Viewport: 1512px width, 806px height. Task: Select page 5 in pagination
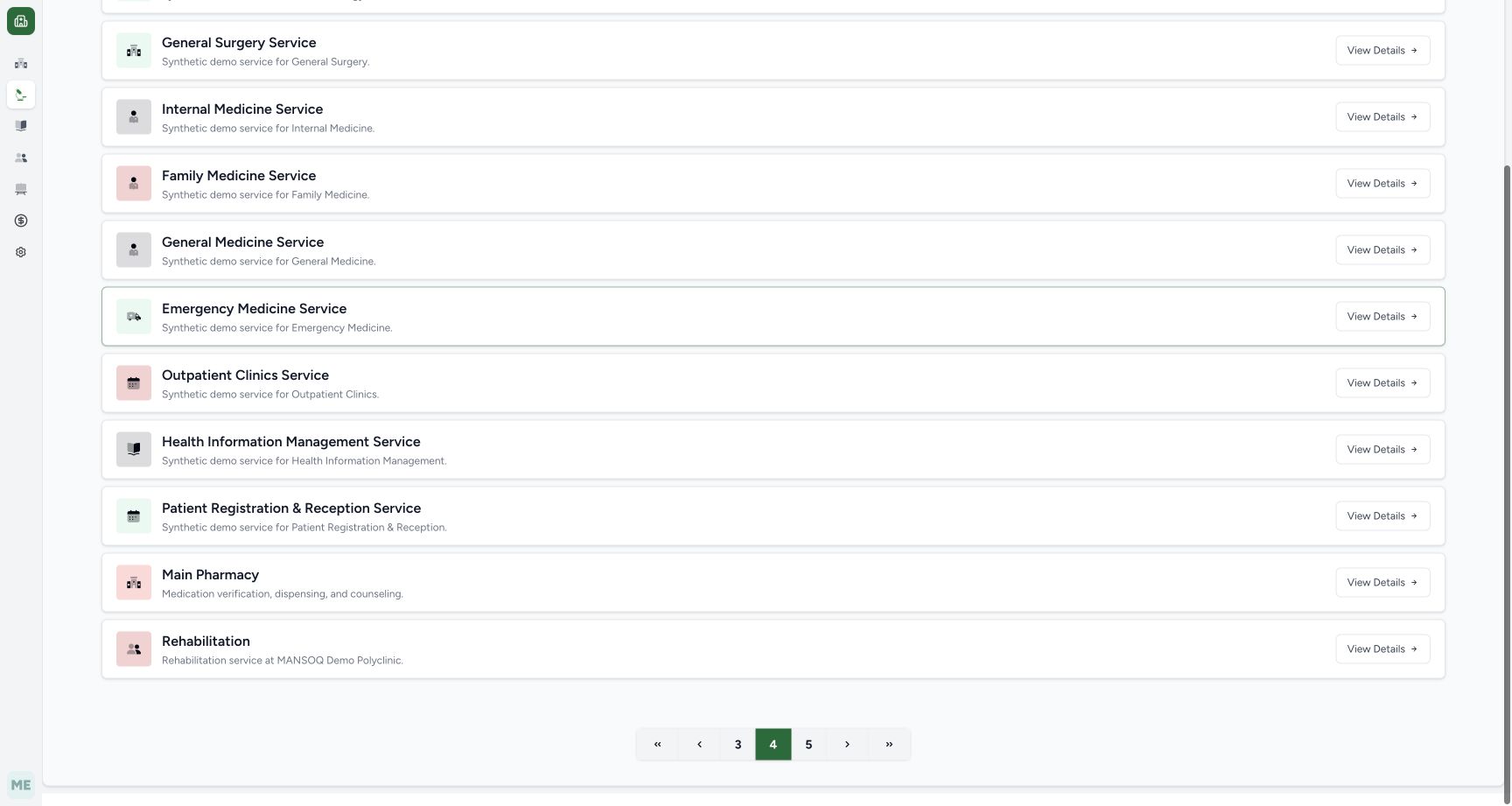coord(808,745)
